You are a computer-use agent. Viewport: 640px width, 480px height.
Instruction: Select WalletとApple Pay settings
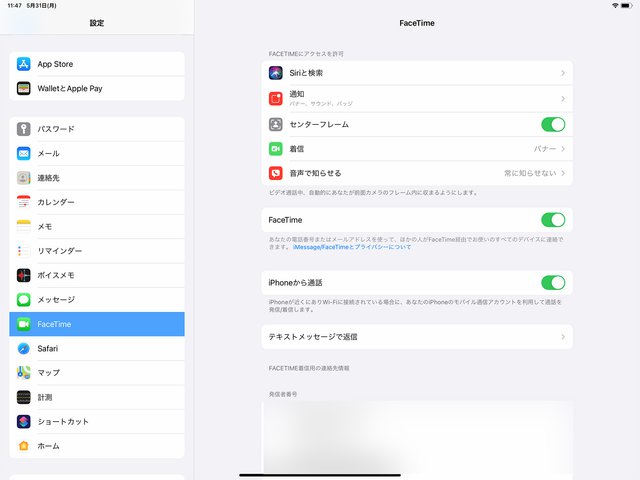(x=97, y=88)
